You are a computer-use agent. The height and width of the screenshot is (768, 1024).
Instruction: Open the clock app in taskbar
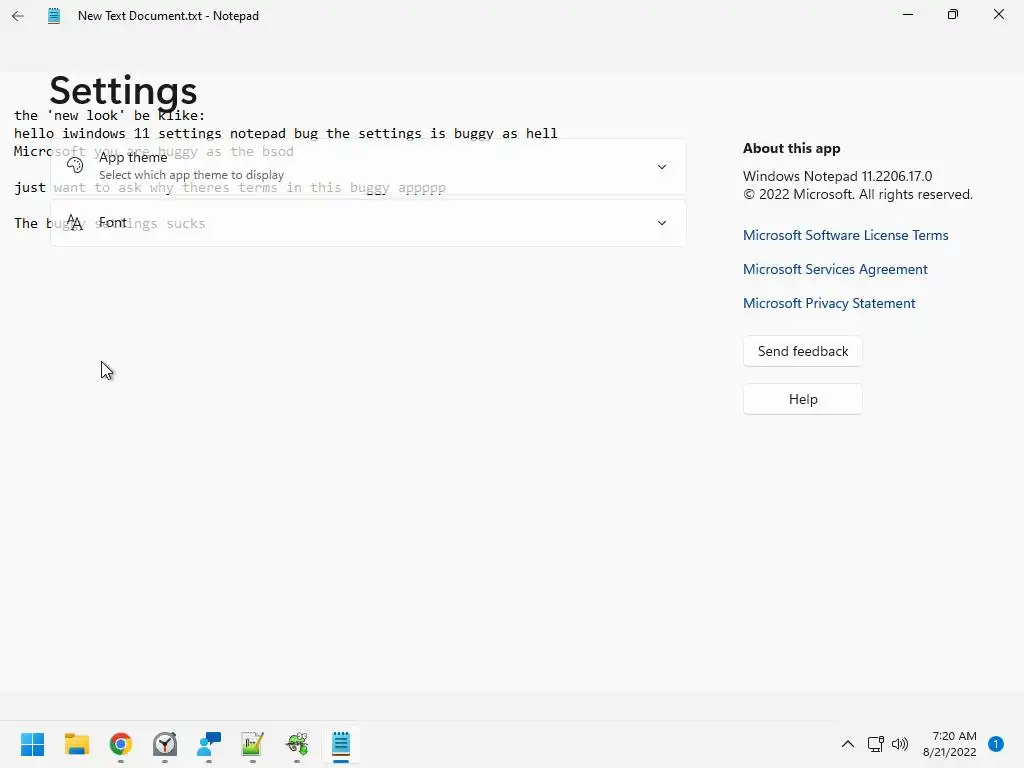coord(165,744)
